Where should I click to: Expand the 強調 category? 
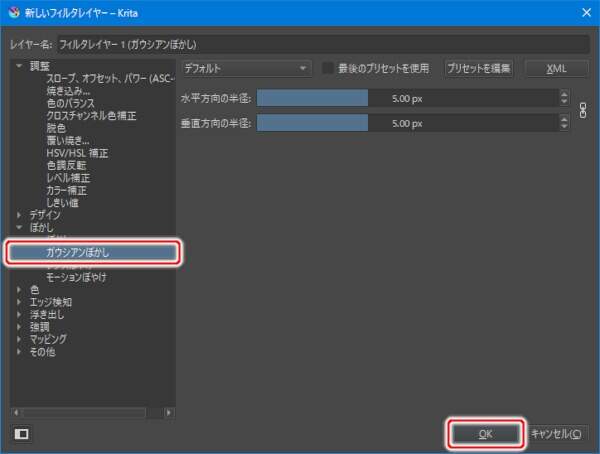[x=19, y=327]
